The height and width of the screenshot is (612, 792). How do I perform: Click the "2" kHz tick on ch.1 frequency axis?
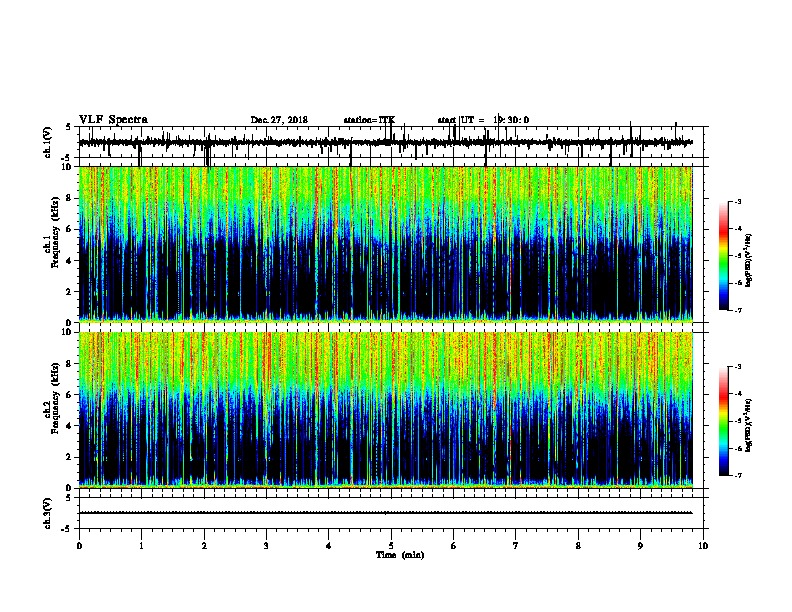pyautogui.click(x=70, y=291)
